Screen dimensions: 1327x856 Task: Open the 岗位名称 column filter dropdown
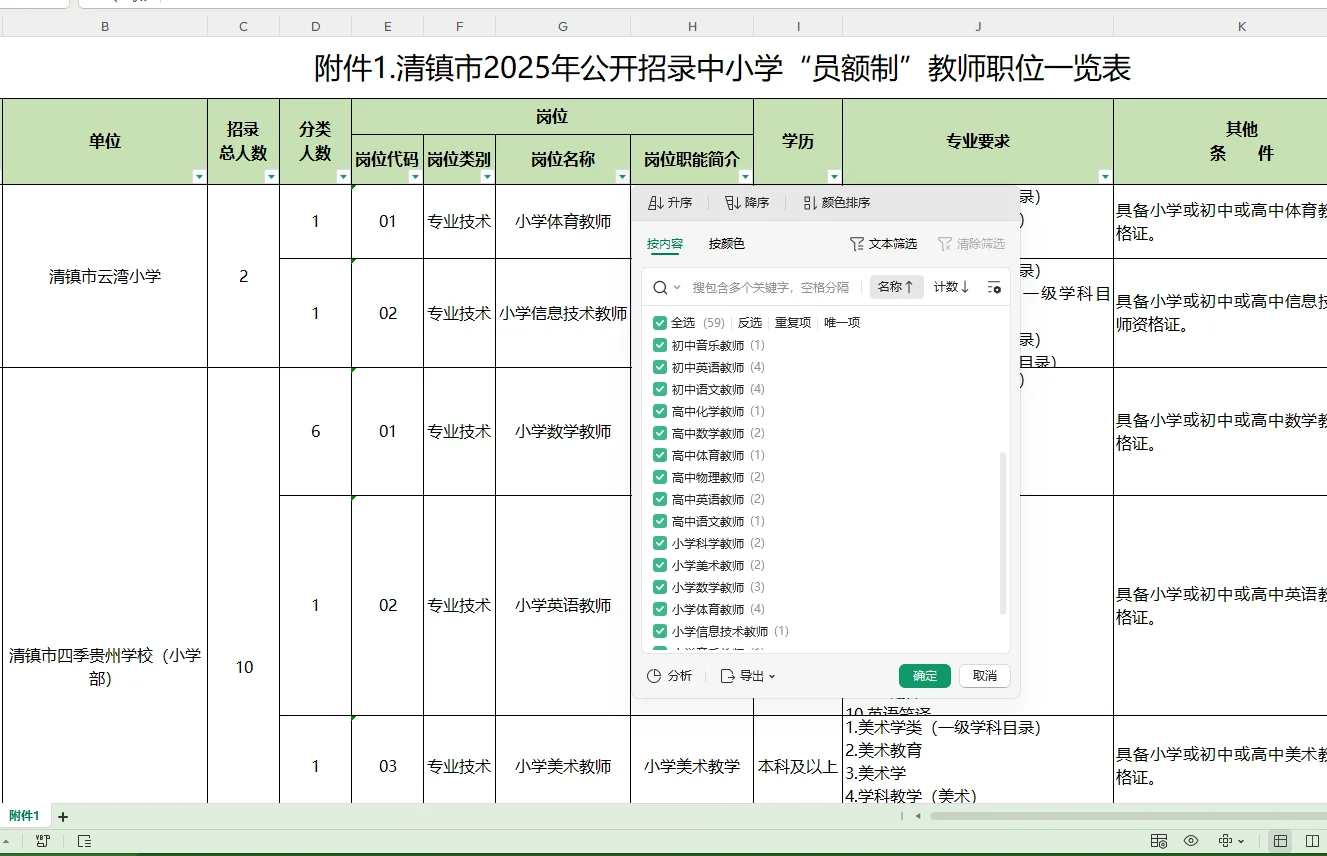point(622,176)
